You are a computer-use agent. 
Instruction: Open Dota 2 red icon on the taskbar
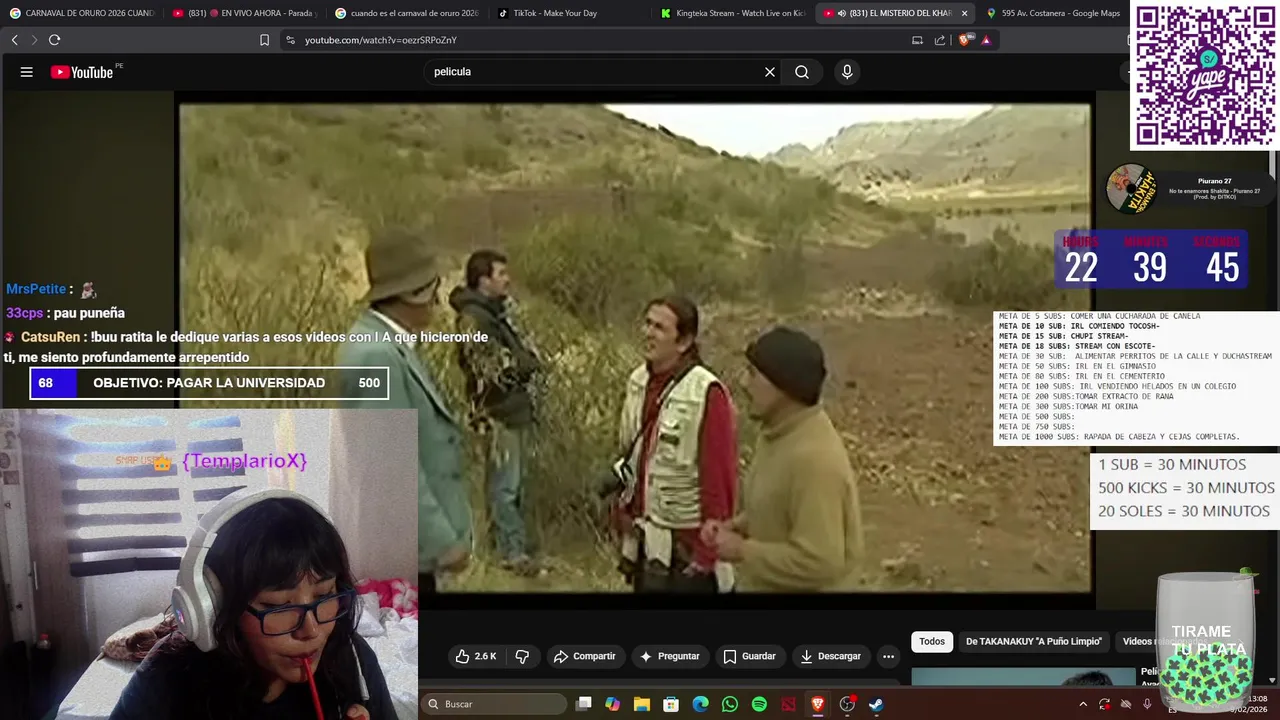click(x=788, y=704)
